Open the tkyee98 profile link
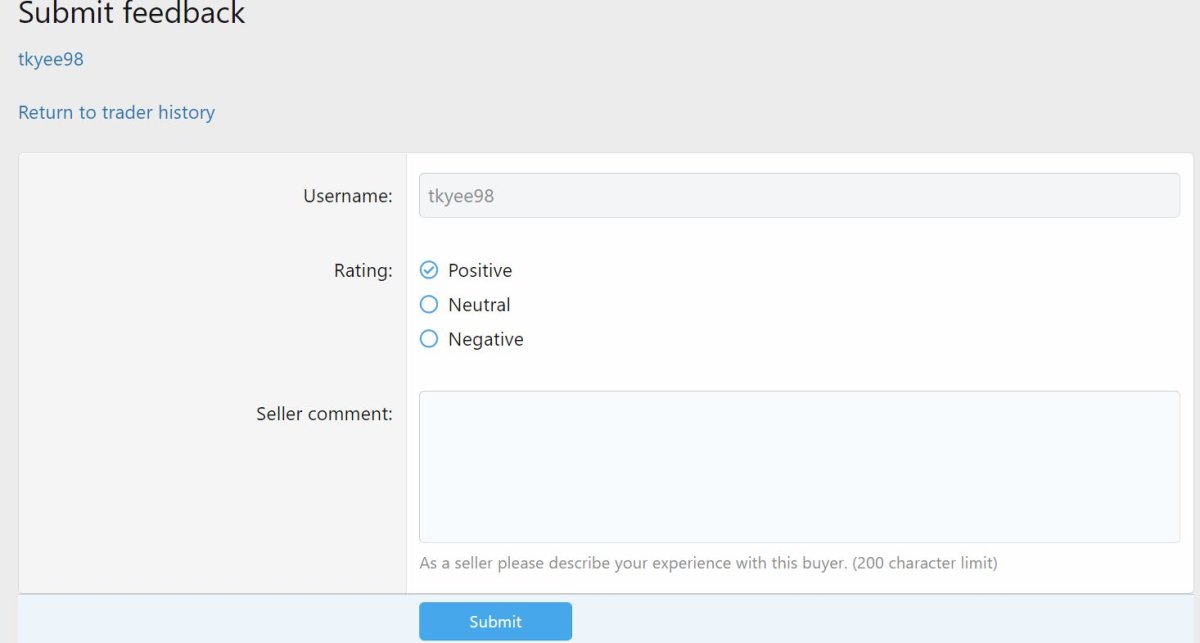This screenshot has width=1200, height=643. 51,59
